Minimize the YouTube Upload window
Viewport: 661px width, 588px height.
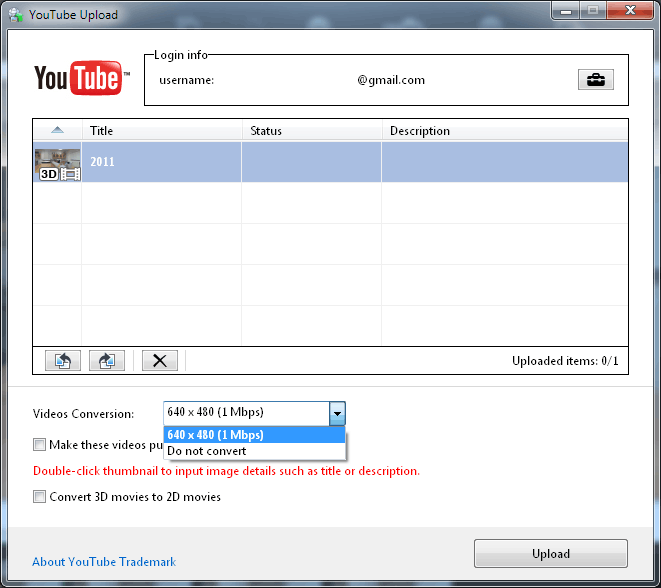(x=566, y=10)
